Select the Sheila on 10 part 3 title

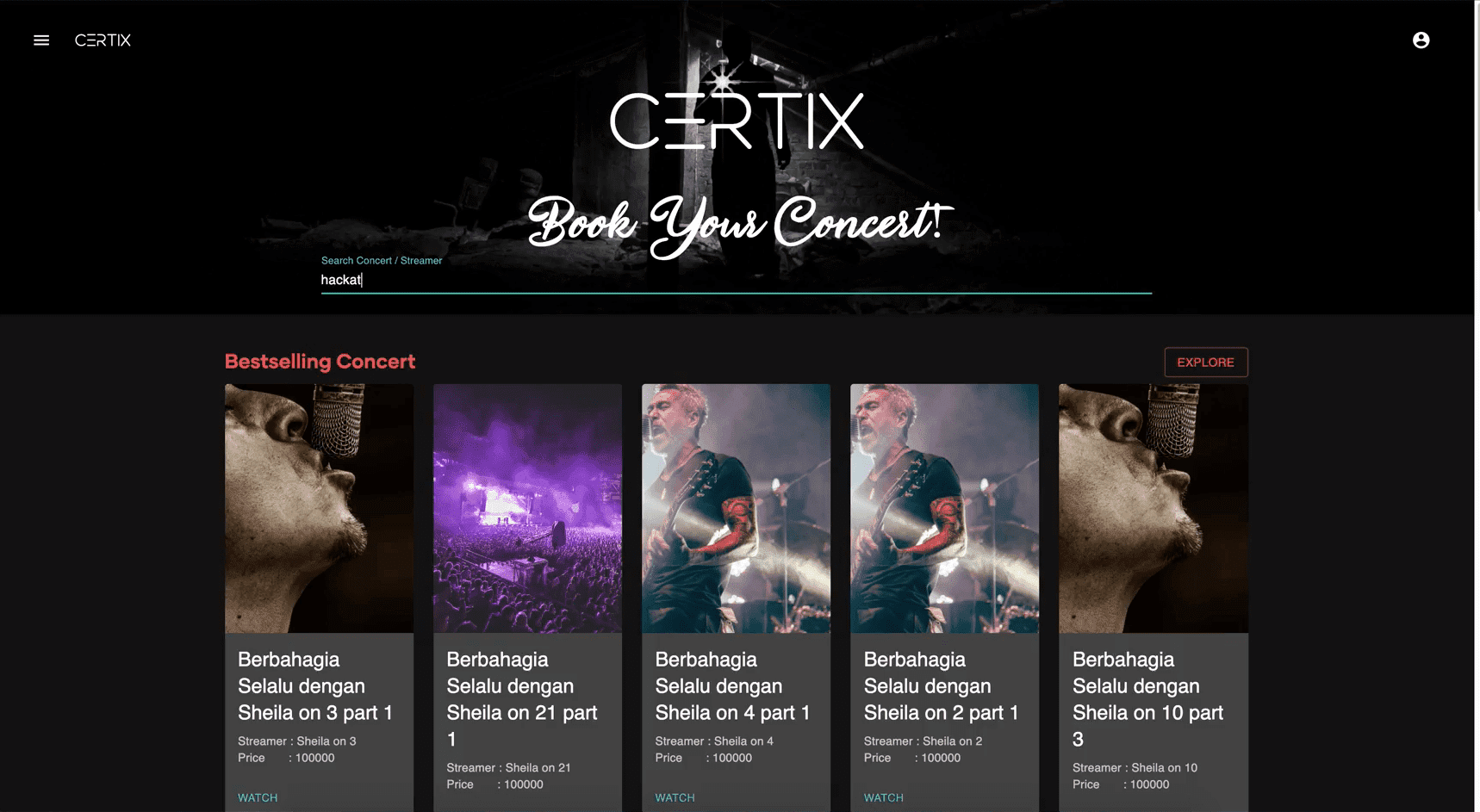(x=1148, y=699)
